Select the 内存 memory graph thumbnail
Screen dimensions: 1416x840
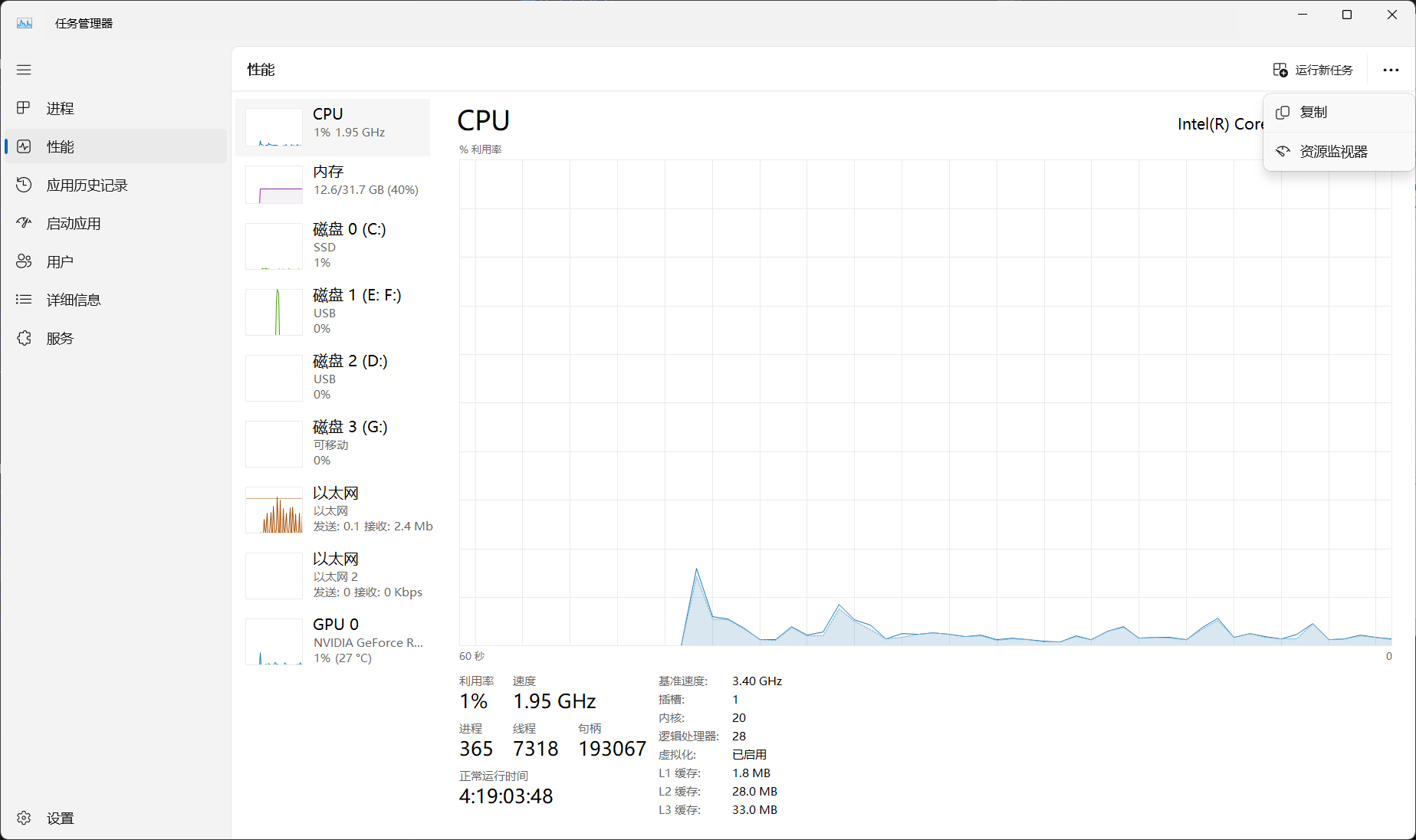(x=274, y=185)
